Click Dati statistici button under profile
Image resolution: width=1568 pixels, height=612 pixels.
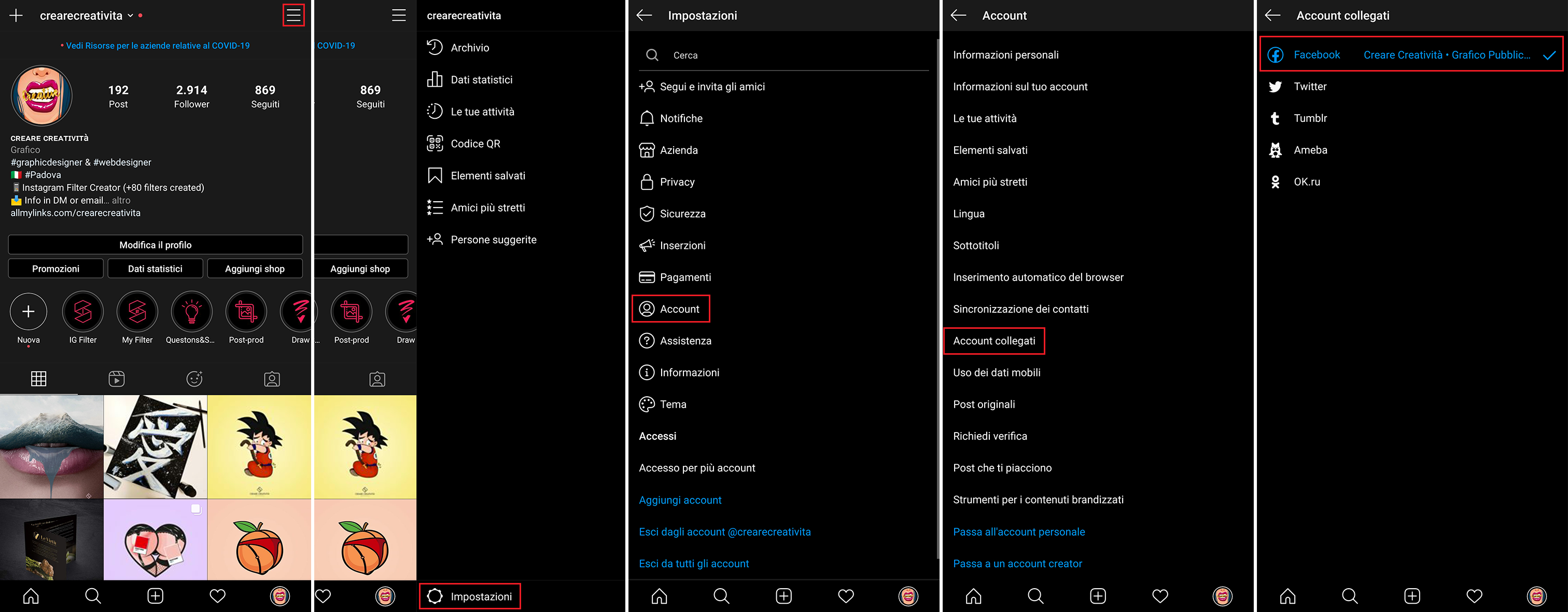tap(155, 269)
